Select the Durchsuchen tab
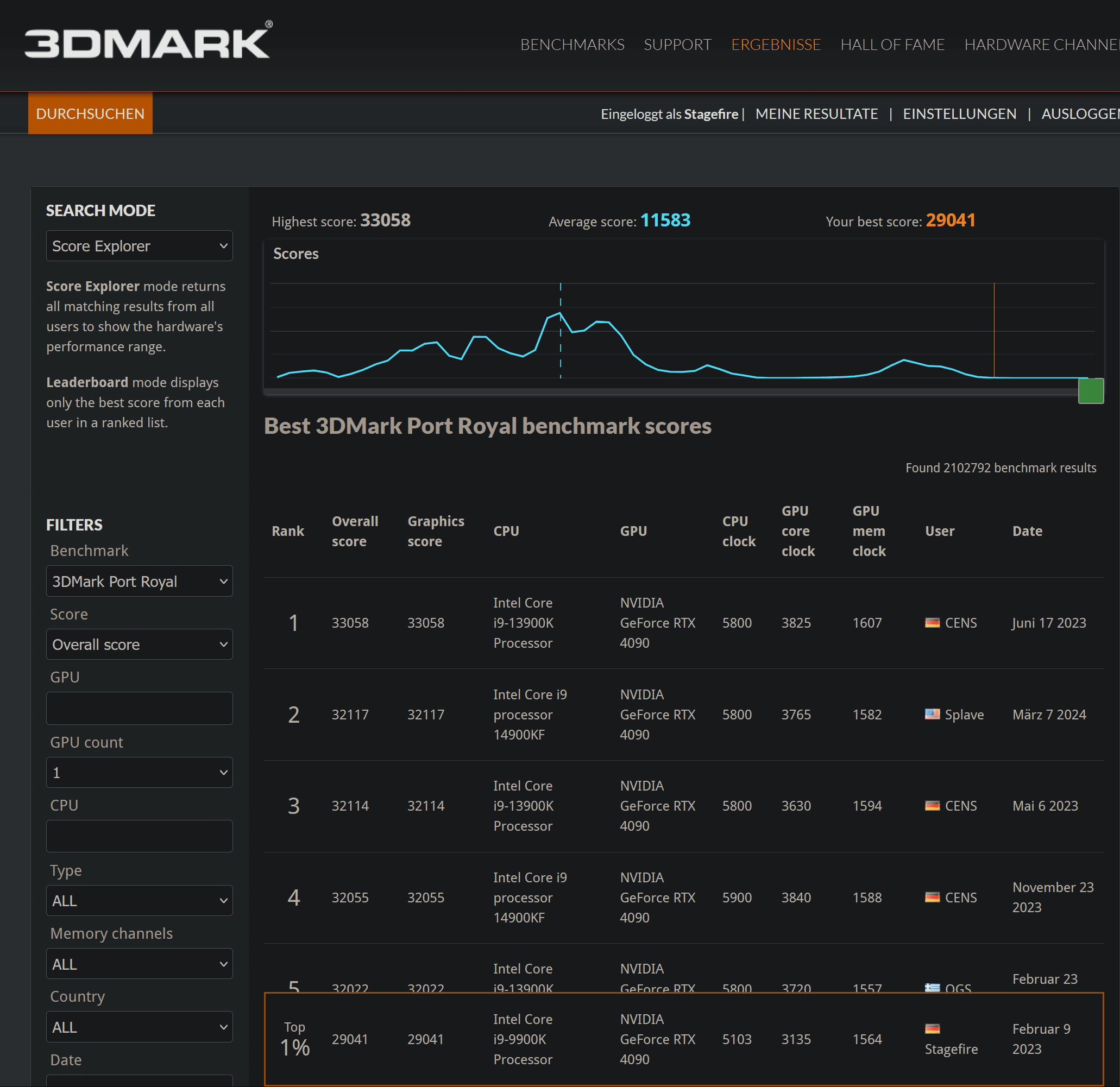 (x=90, y=113)
